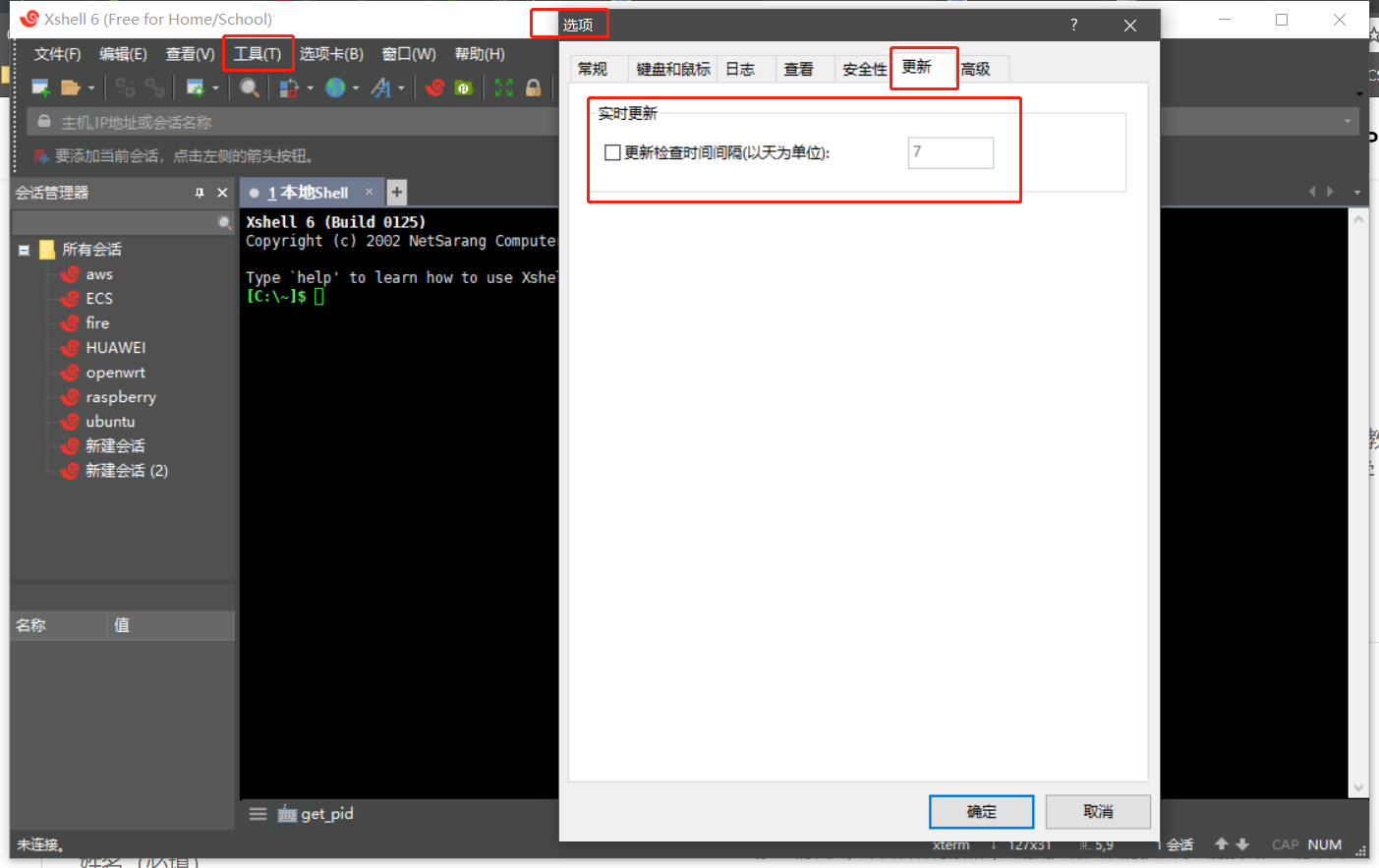
Task: Open the properties icon dropdown arrow
Action: tap(215, 88)
